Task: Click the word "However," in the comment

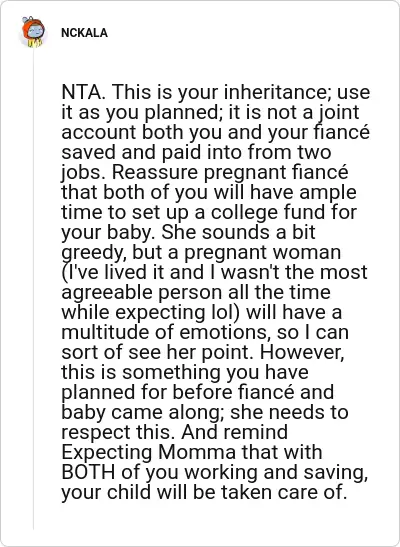Action: pos(302,352)
